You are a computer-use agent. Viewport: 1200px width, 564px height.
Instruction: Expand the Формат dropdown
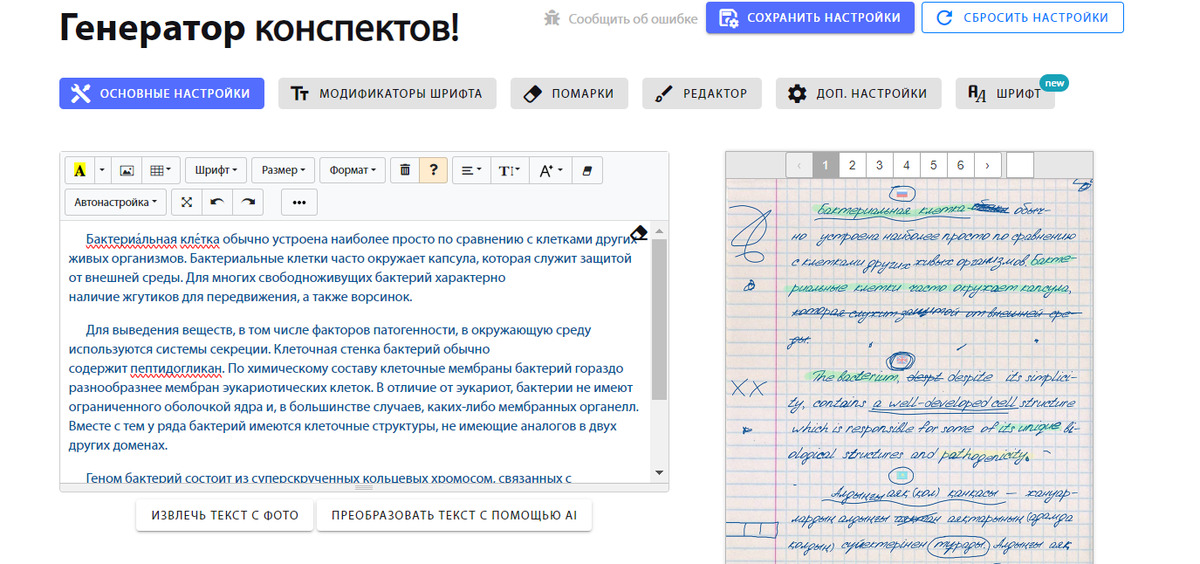click(x=353, y=170)
